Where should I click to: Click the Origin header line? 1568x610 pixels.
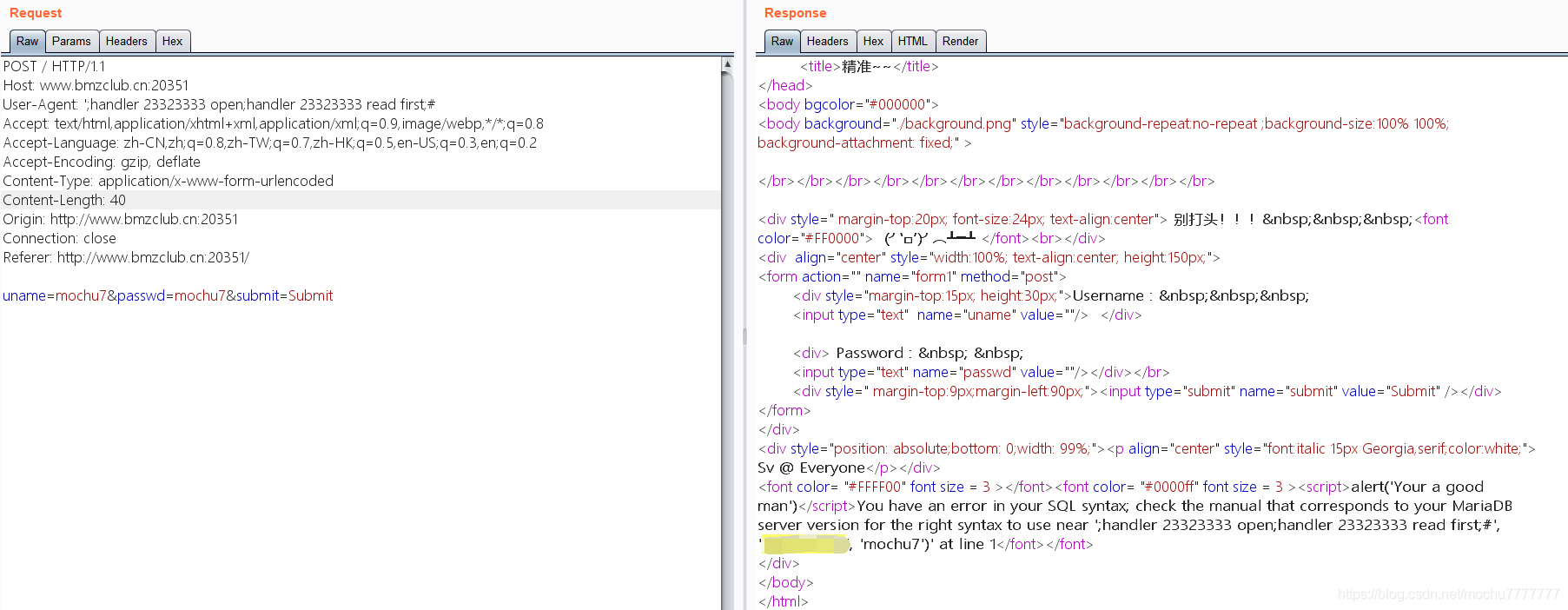tap(121, 219)
